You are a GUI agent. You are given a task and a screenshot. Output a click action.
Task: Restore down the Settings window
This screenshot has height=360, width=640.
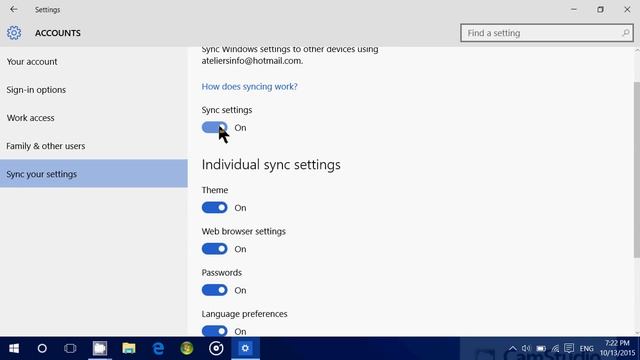[x=600, y=9]
